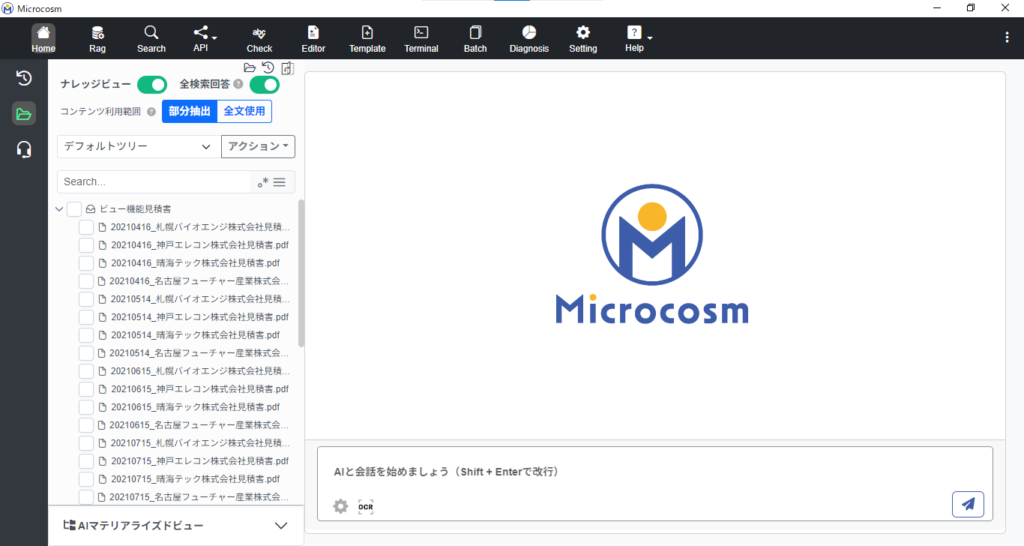Select 20210514_晴海テック株式会社見積書.pdf
Viewport: 1024px width, 546px height.
click(x=195, y=335)
